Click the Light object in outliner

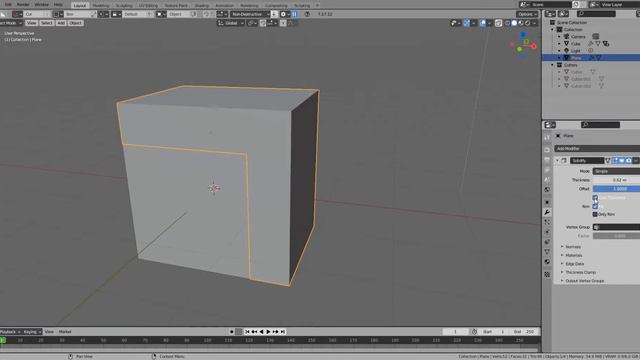pos(575,51)
